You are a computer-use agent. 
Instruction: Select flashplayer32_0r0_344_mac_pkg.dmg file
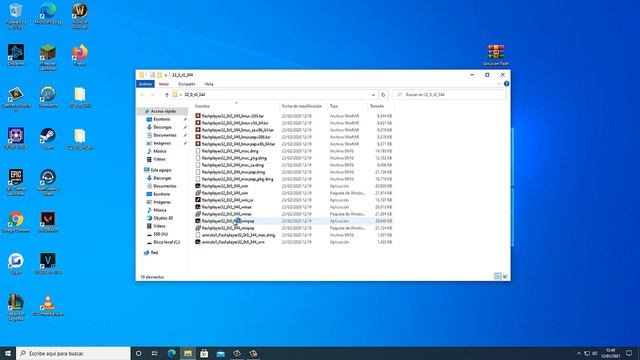point(234,158)
